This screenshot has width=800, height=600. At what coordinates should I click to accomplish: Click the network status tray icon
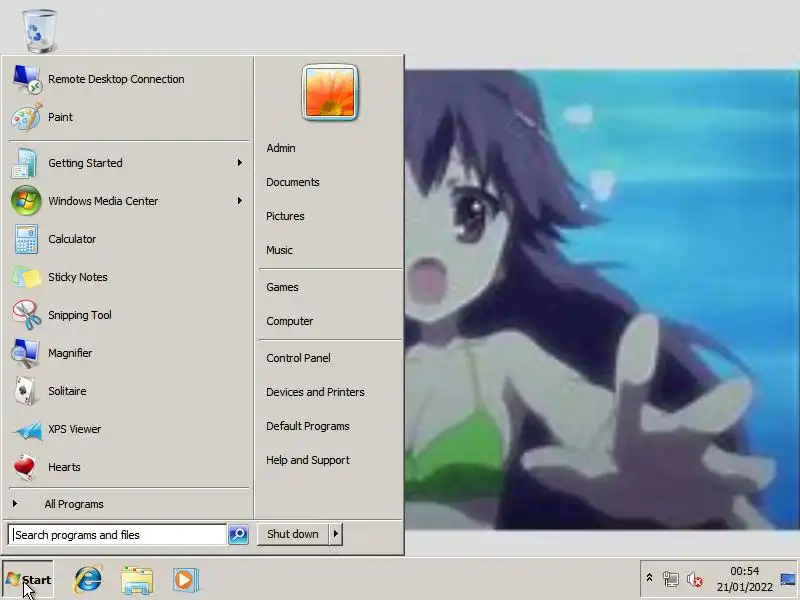(x=670, y=579)
